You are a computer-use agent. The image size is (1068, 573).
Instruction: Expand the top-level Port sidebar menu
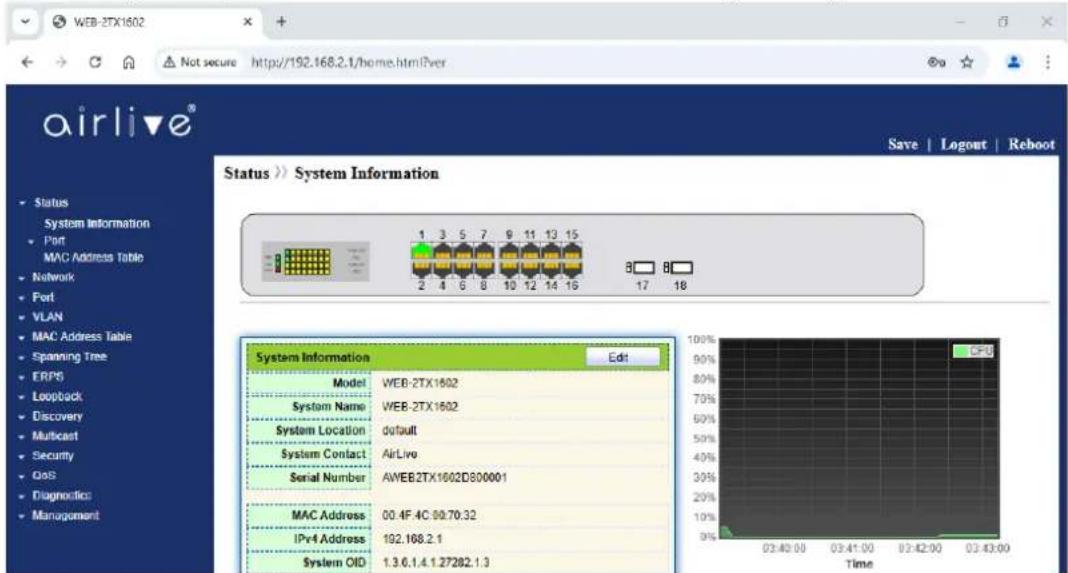(x=43, y=297)
